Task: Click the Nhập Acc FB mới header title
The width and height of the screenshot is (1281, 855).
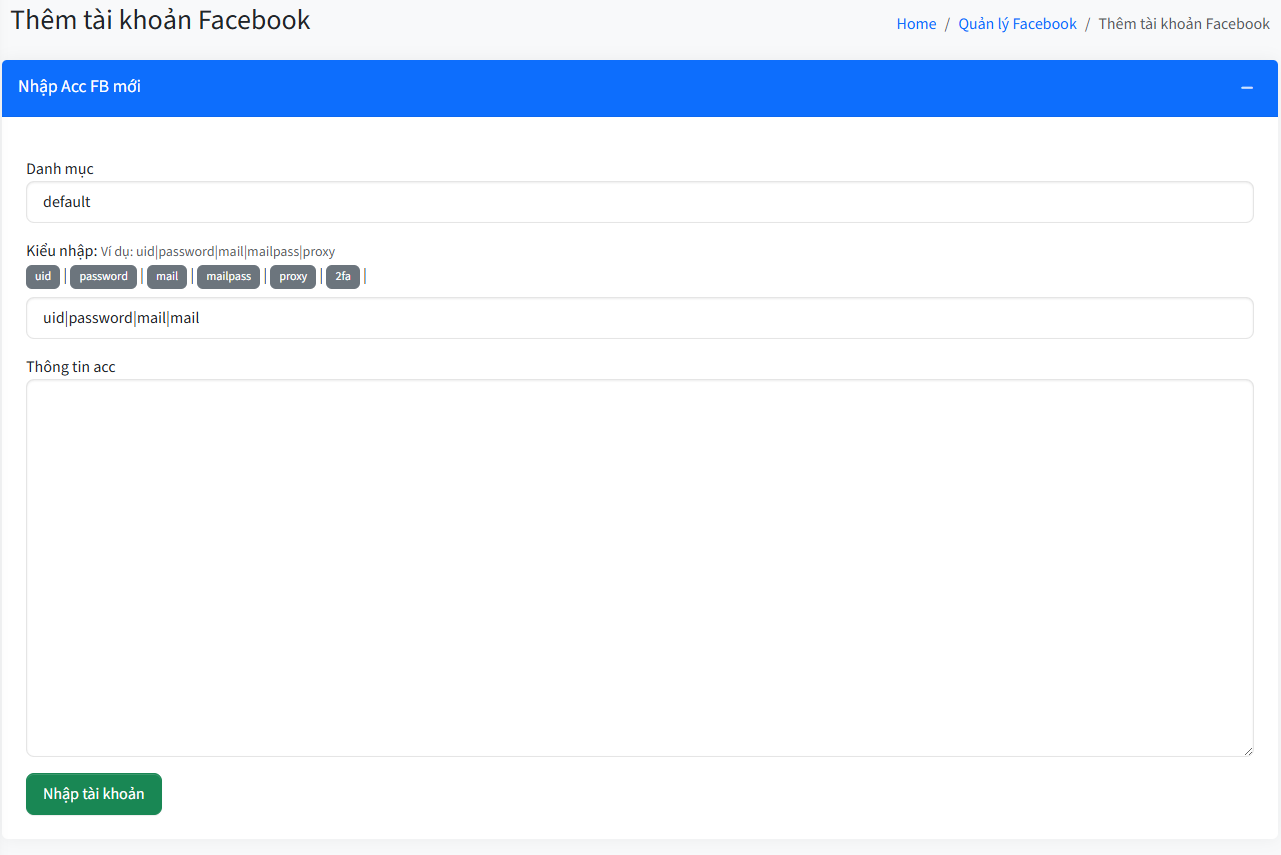Action: (x=79, y=87)
